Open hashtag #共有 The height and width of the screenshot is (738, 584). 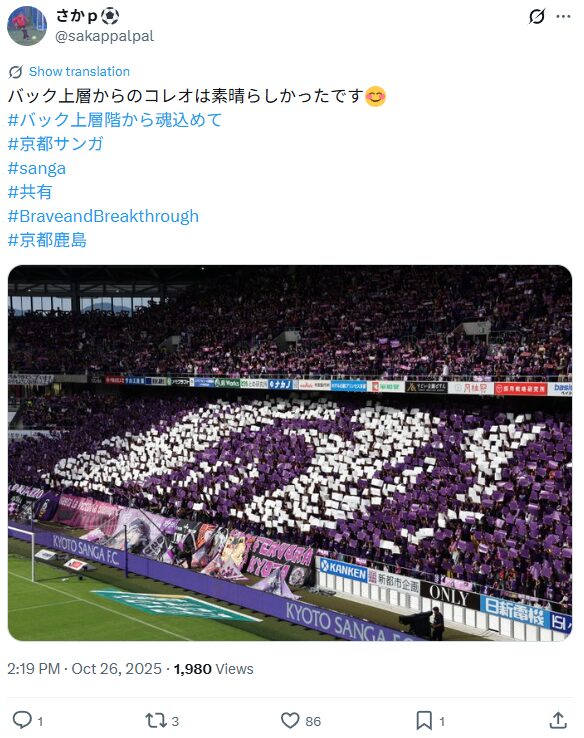(30, 192)
